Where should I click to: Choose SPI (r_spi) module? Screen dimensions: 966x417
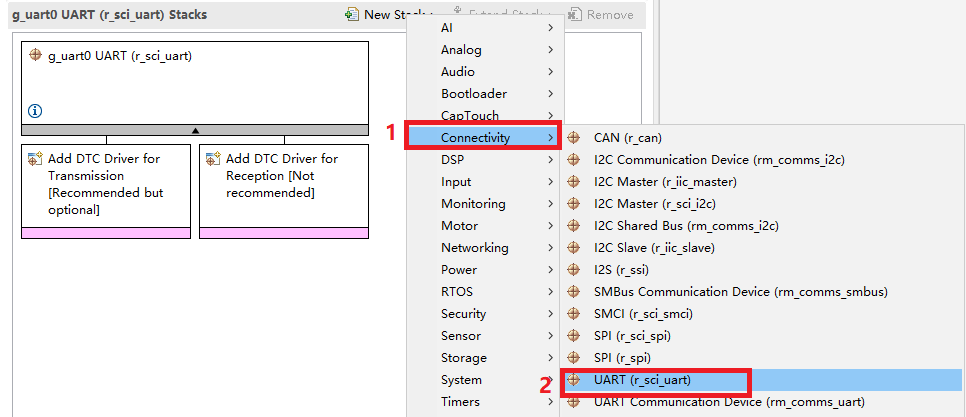pos(762,357)
